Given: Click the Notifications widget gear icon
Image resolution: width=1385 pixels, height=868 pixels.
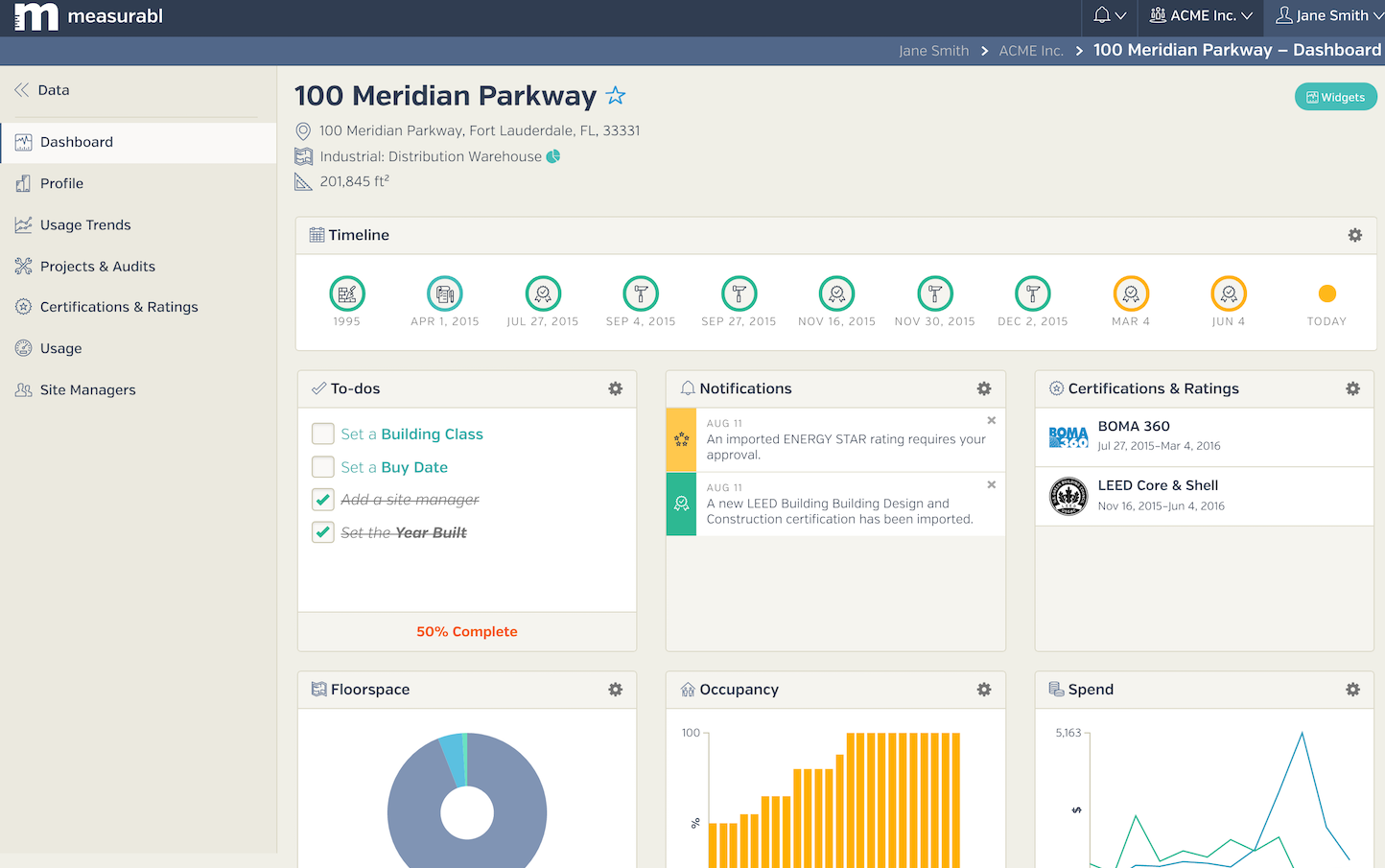Looking at the screenshot, I should [983, 388].
